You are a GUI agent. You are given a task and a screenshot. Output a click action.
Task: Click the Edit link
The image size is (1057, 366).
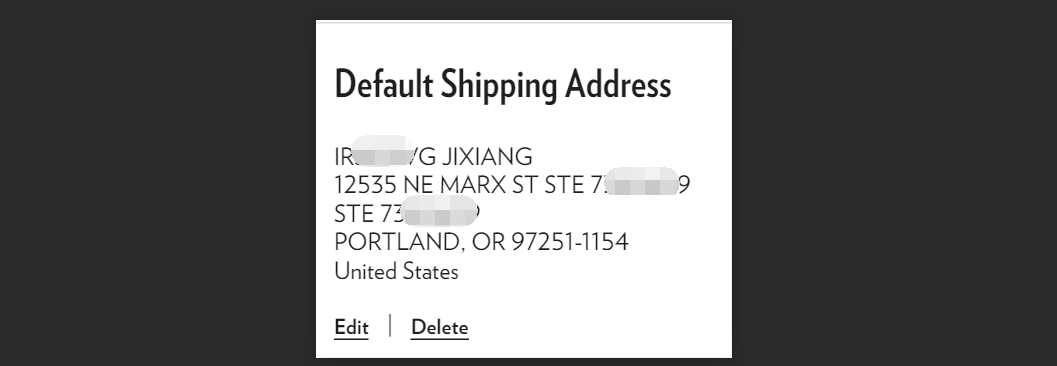[351, 328]
